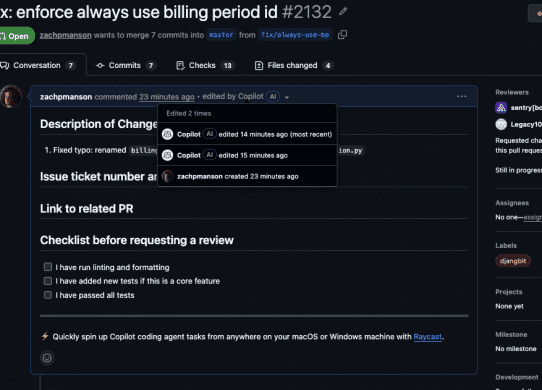View Copilot edit from 15 minutes ago
The width and height of the screenshot is (542, 390).
coord(247,155)
